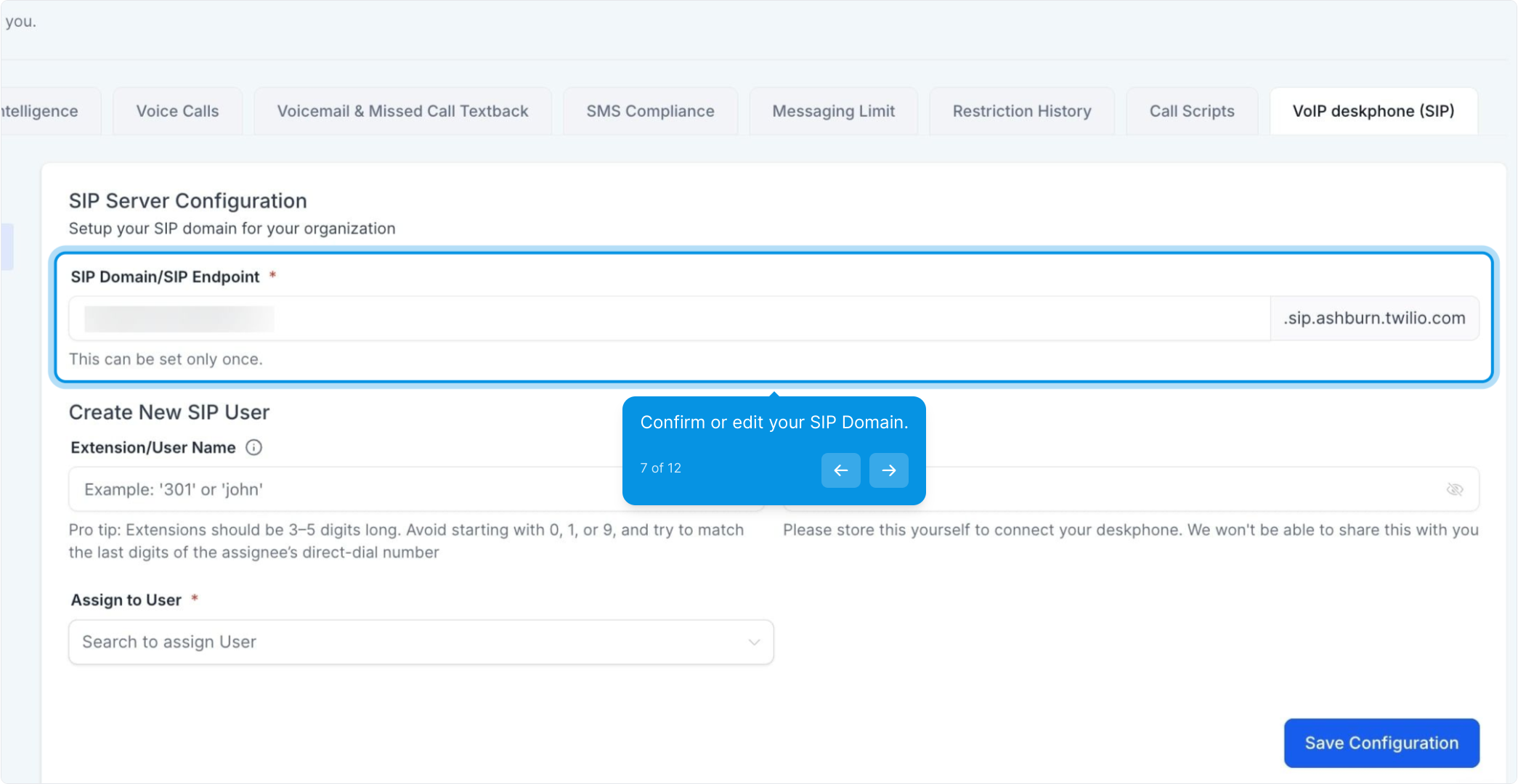The height and width of the screenshot is (784, 1518).
Task: Click the previous step arrow in tooltip
Action: pos(840,470)
